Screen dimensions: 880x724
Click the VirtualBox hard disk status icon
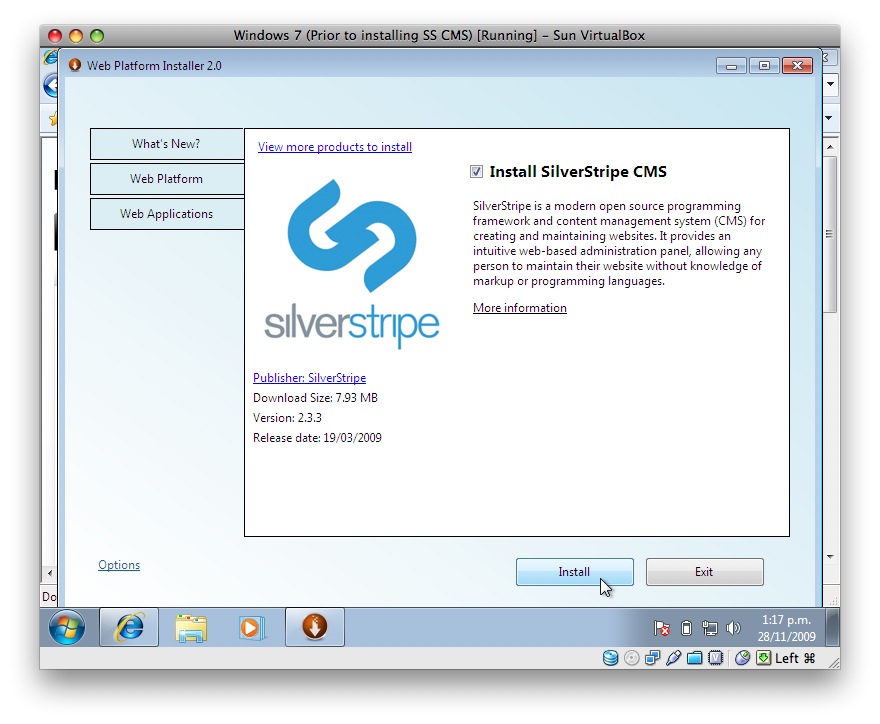point(610,658)
